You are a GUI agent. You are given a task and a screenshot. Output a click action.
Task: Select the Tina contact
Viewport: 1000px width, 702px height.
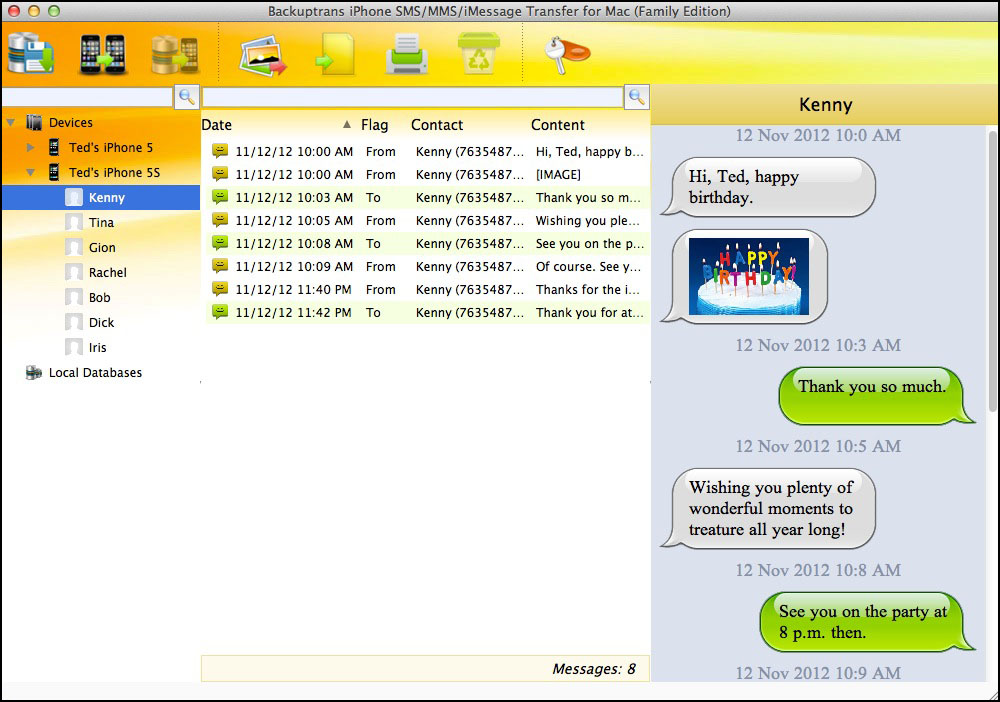click(x=101, y=223)
